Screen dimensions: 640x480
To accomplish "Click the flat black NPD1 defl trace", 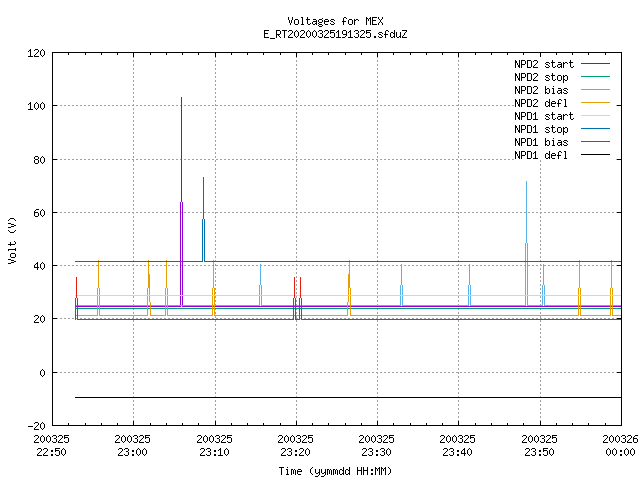I will tap(348, 397).
